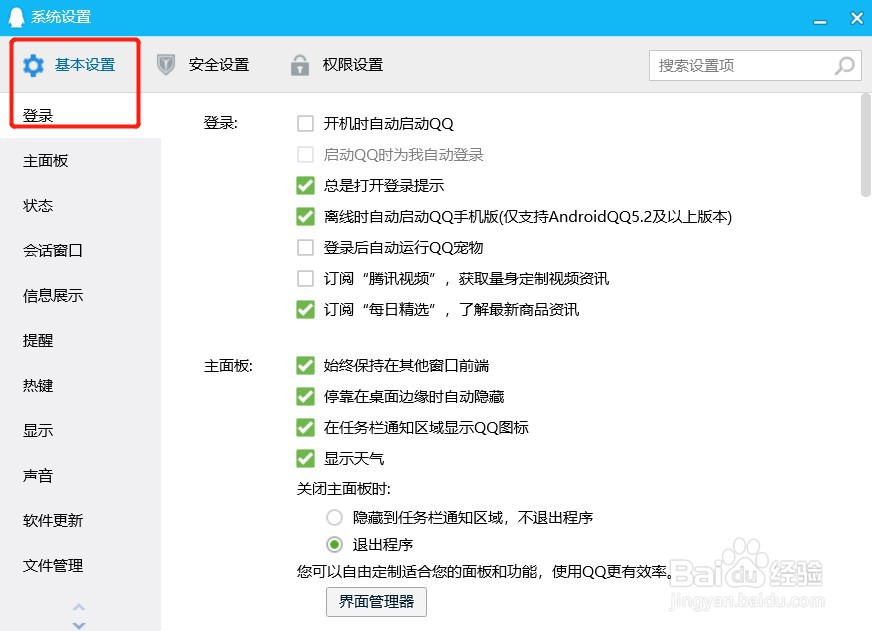Screen dimensions: 872x631
Task: Click the sidebar up chevron arrow
Action: point(79,607)
